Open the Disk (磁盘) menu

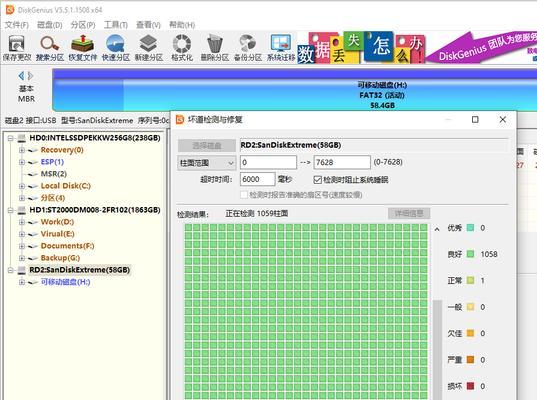coord(49,25)
